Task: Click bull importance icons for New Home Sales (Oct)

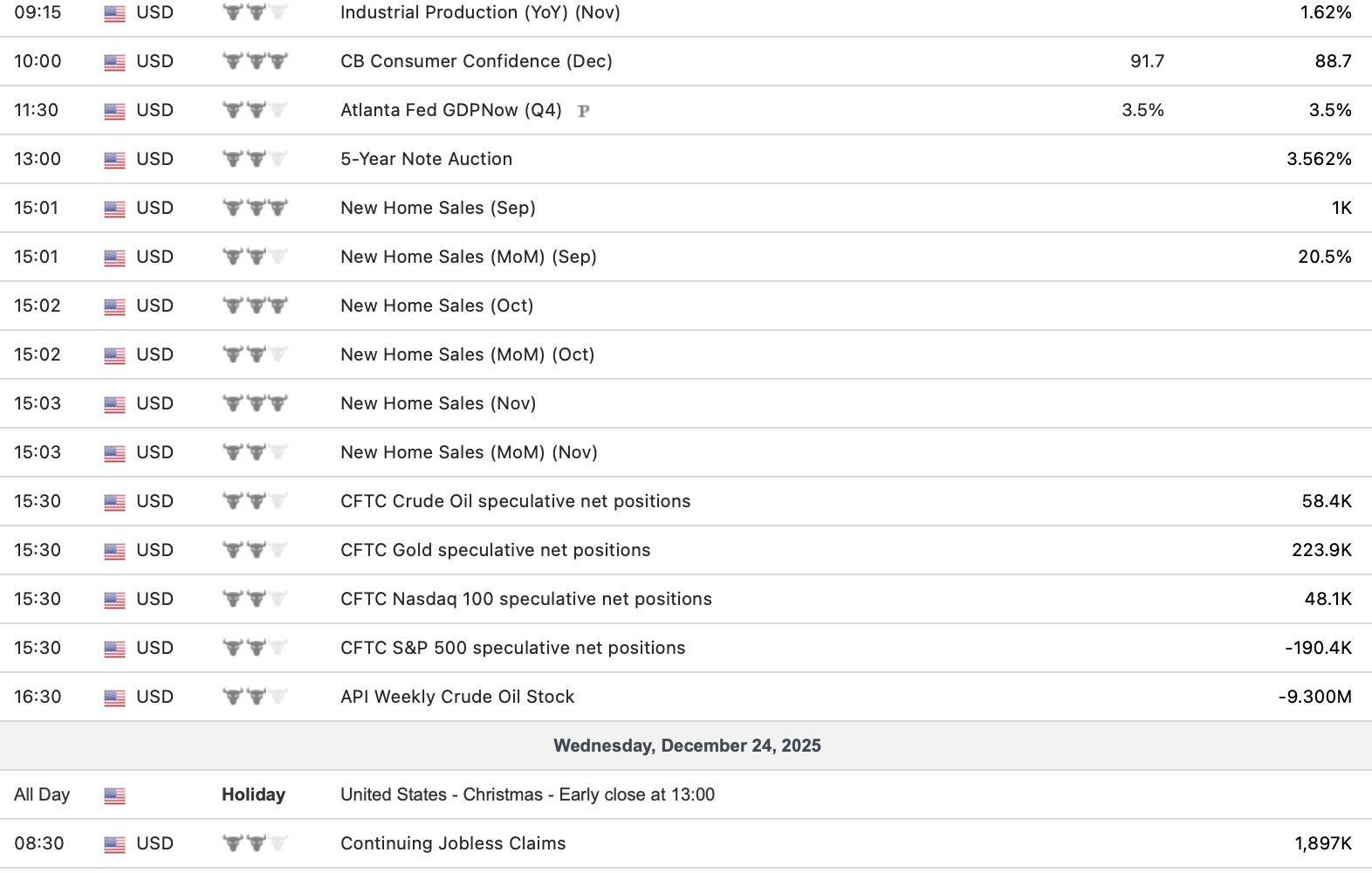Action: [255, 306]
